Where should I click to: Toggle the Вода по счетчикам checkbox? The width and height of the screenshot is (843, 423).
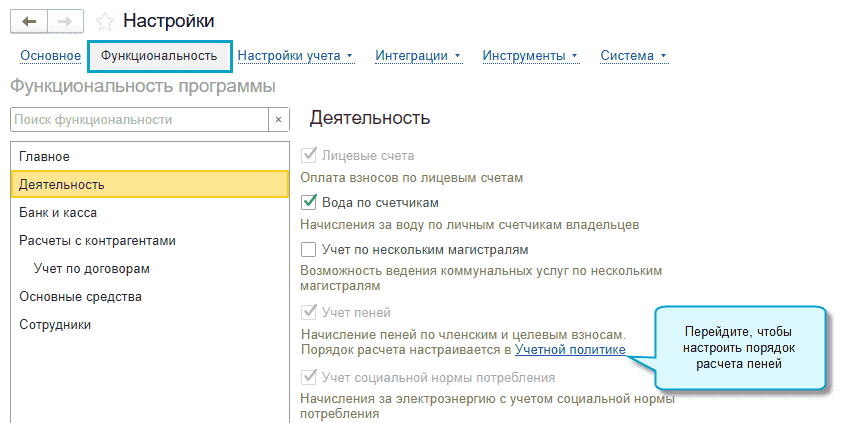[x=309, y=202]
